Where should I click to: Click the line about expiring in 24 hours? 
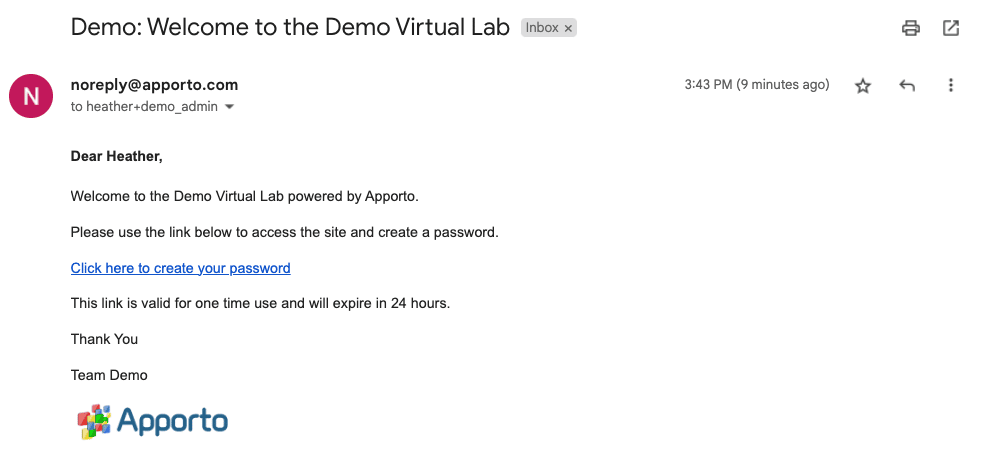[x=260, y=304]
